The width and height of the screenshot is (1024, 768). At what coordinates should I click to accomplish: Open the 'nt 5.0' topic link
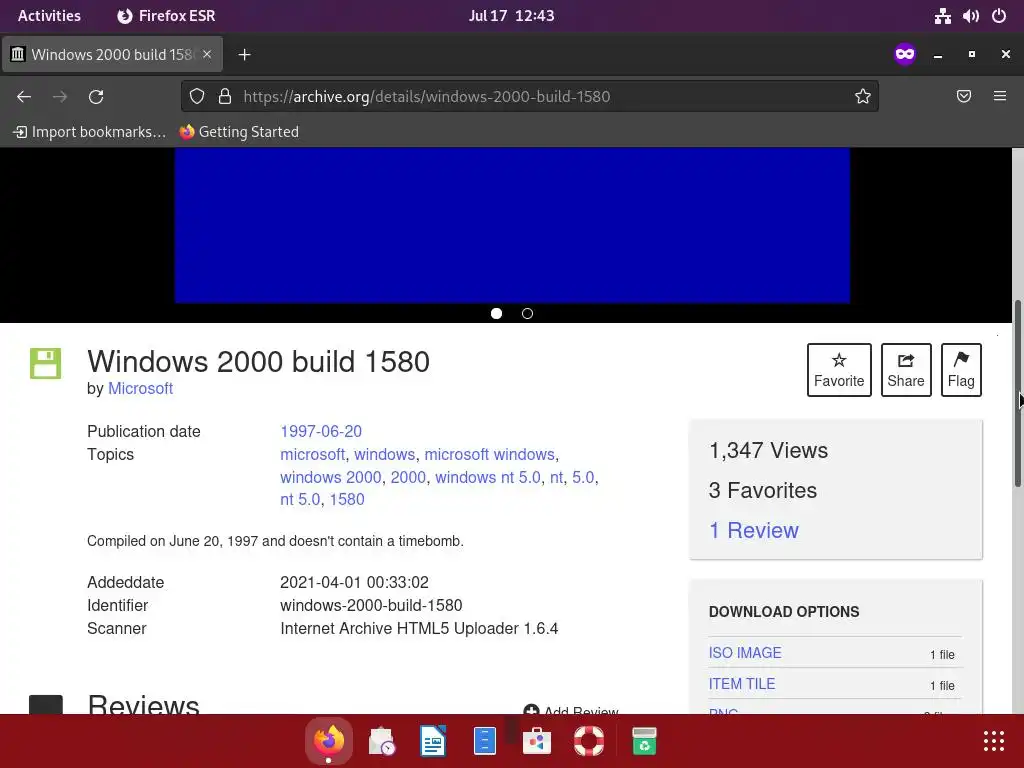[x=300, y=500]
